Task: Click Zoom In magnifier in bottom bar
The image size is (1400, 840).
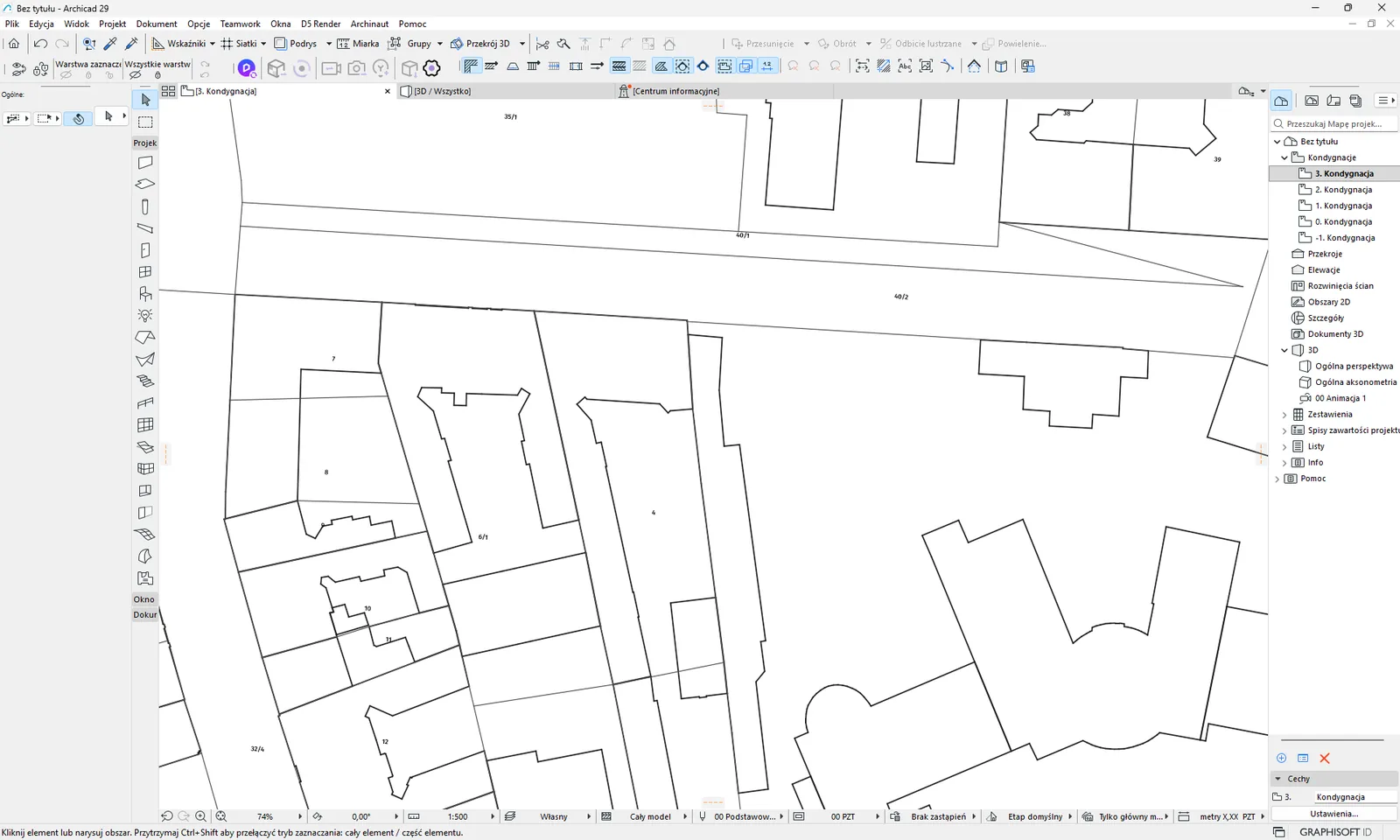Action: [x=201, y=816]
